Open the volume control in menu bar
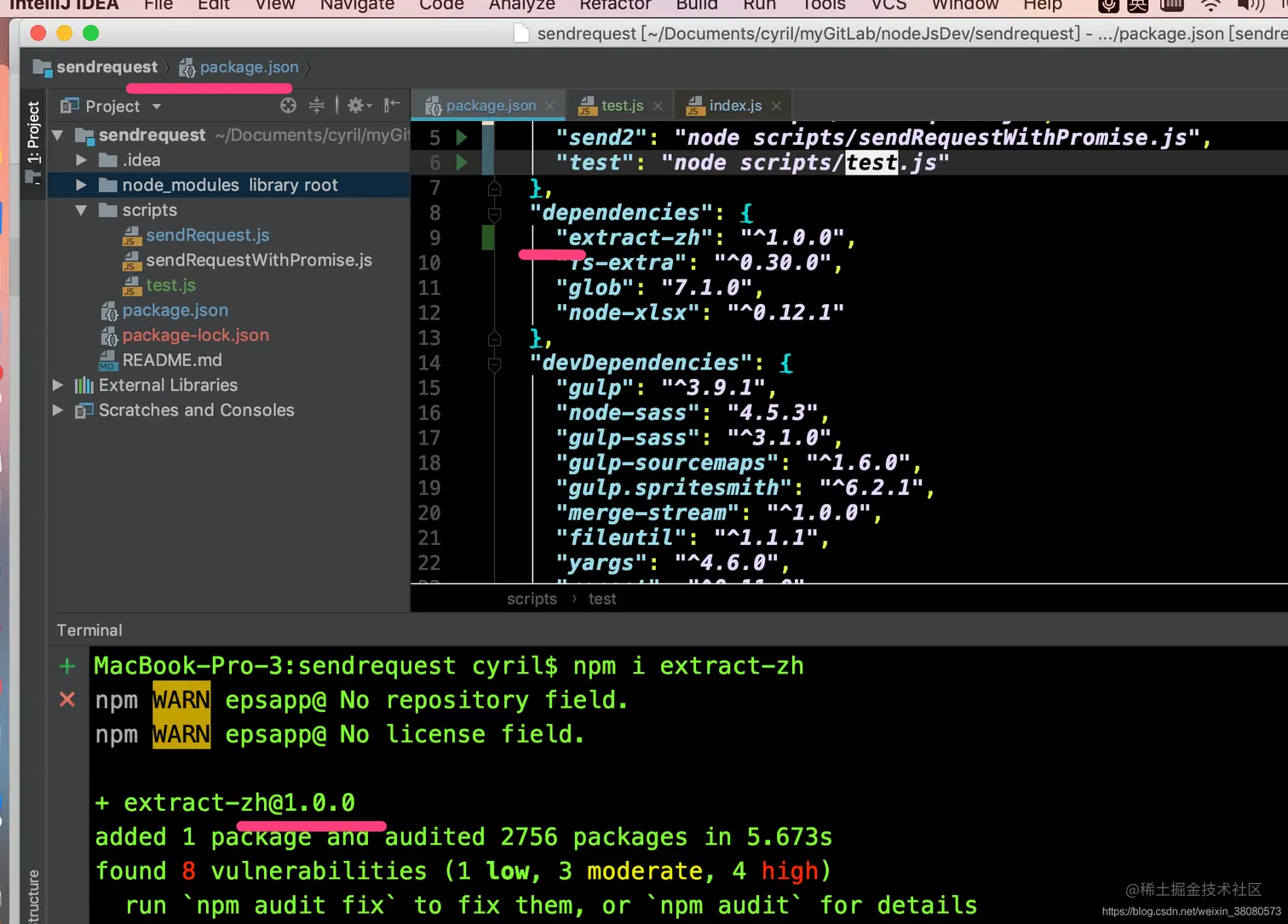This screenshot has height=924, width=1288. tap(1251, 5)
